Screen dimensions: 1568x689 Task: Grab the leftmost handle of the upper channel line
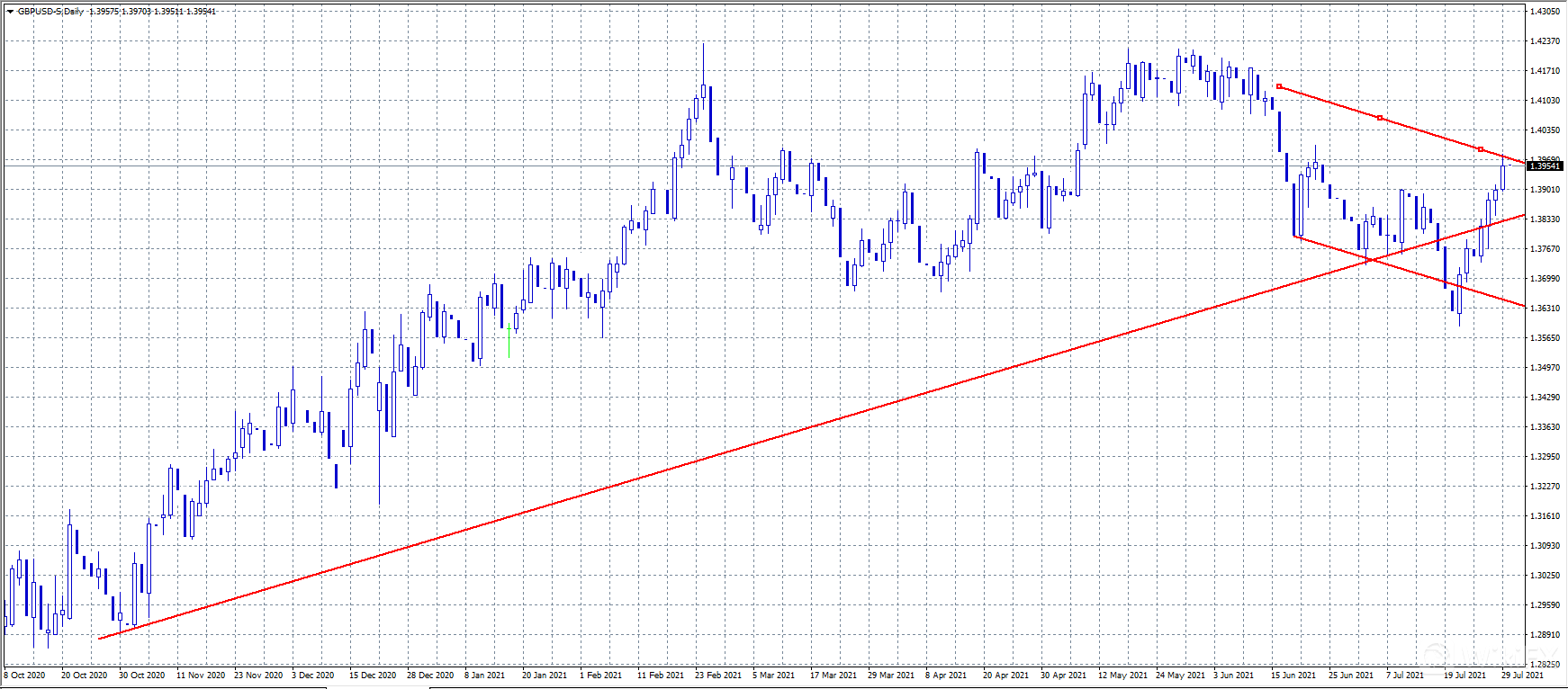[x=1279, y=86]
